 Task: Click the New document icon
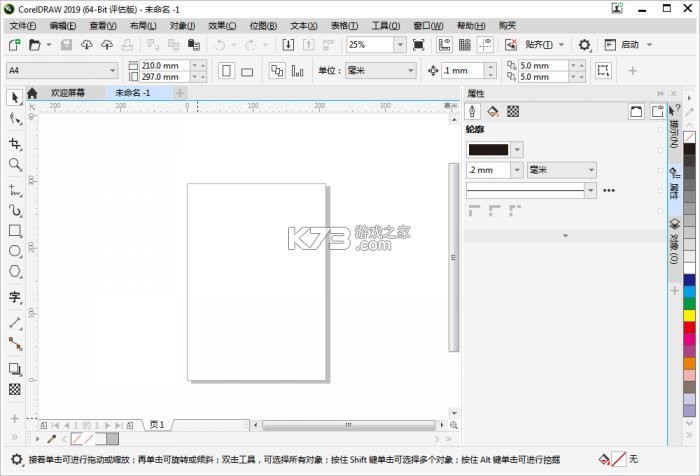point(14,45)
